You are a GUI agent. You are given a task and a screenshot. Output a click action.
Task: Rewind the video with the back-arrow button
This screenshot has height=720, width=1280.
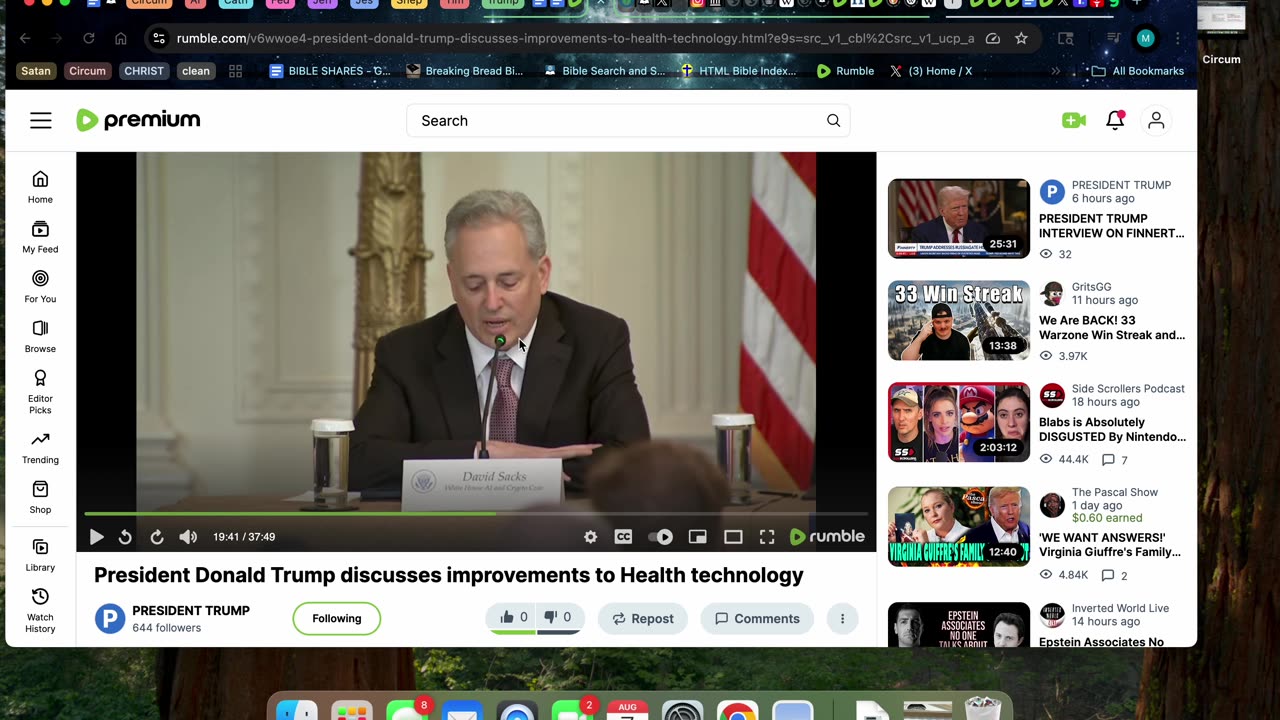pos(125,537)
